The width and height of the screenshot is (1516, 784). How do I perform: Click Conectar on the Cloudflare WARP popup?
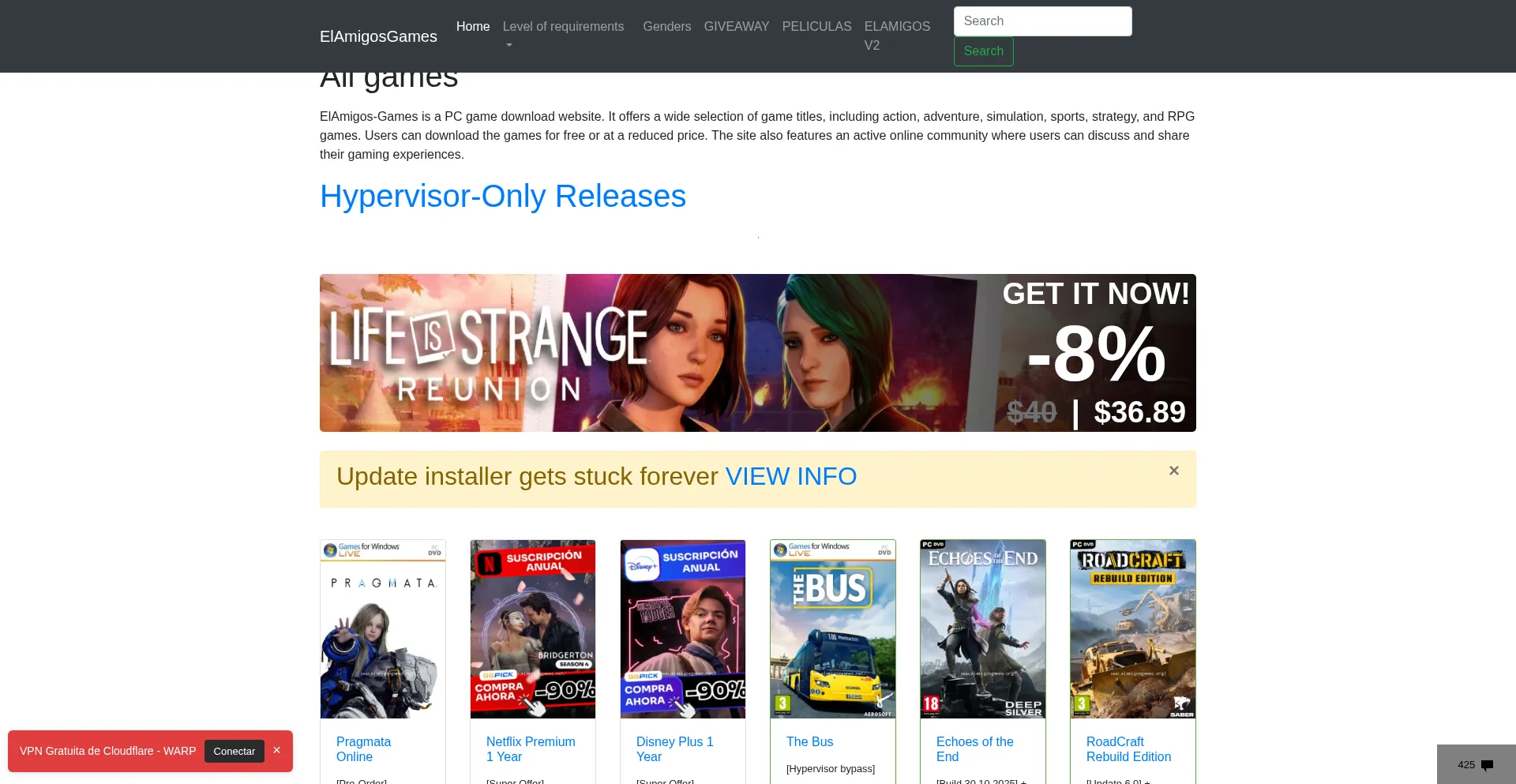[x=235, y=752]
